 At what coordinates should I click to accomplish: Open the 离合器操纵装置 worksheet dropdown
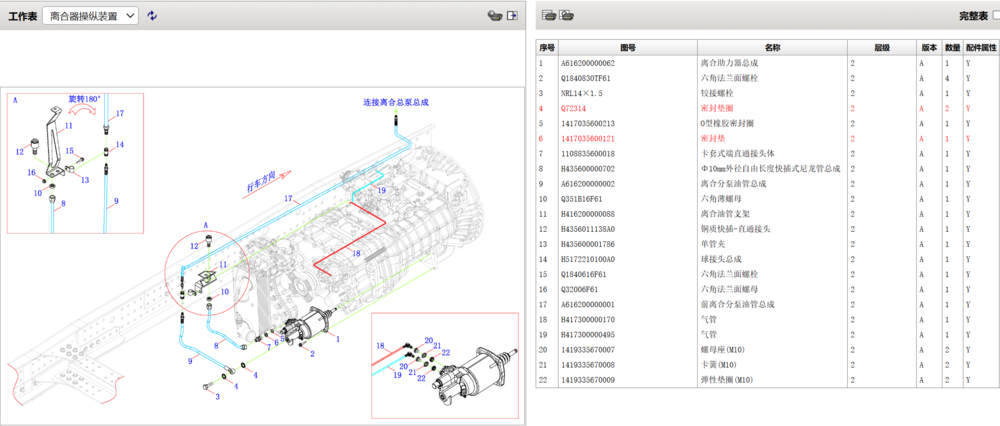pyautogui.click(x=90, y=16)
